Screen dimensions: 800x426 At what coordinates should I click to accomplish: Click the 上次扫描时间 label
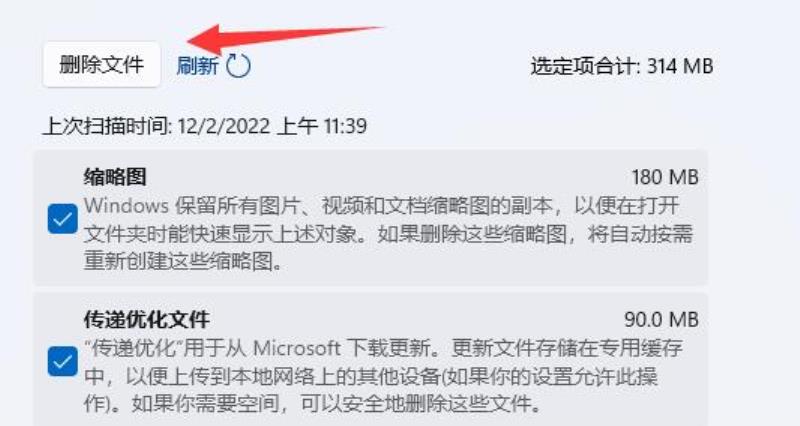click(x=108, y=126)
